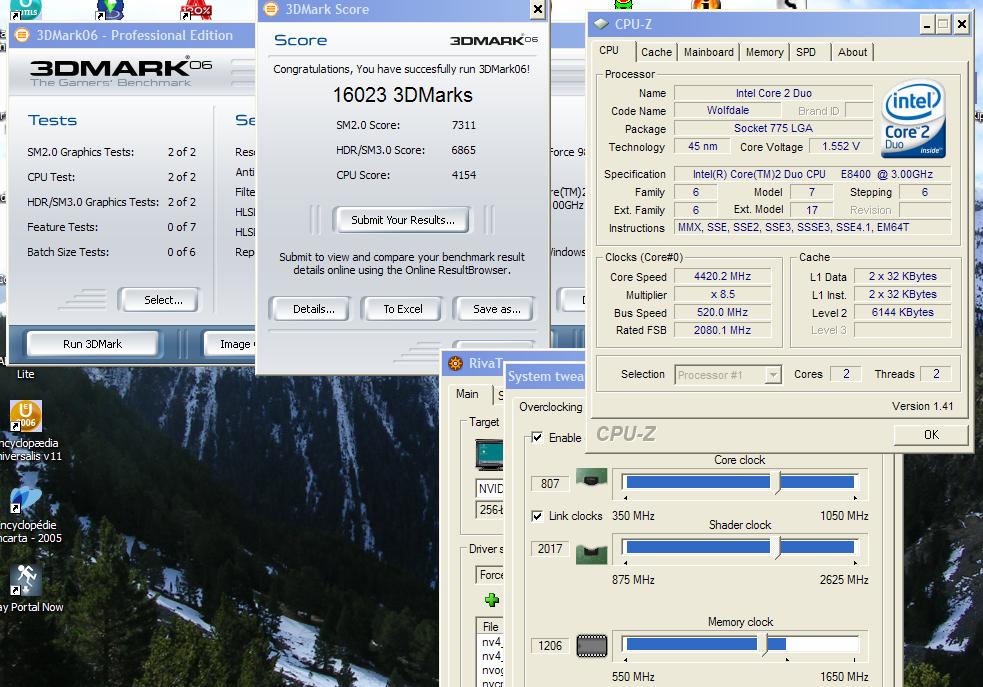Close the 3DMark Score window

(x=537, y=9)
